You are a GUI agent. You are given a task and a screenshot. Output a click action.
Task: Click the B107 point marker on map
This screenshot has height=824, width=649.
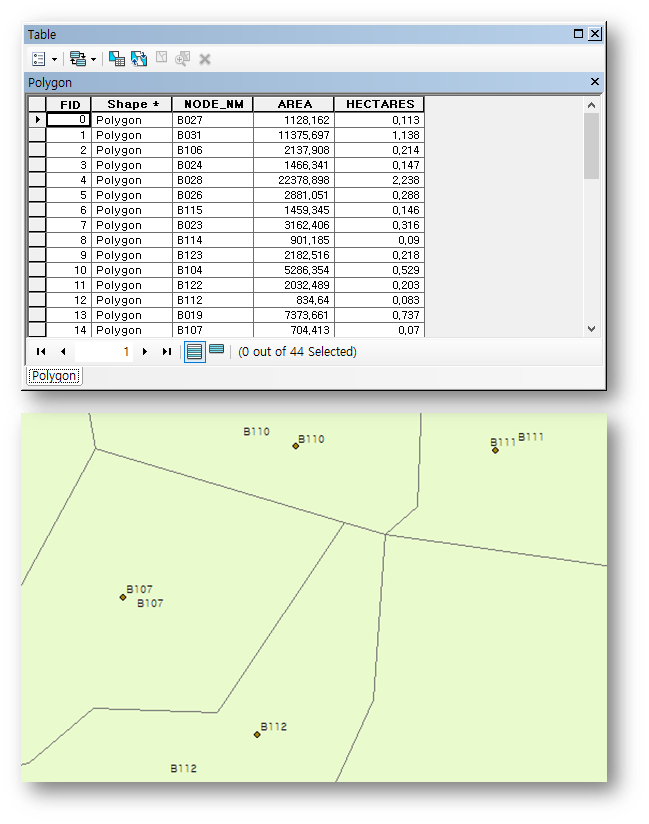[123, 597]
